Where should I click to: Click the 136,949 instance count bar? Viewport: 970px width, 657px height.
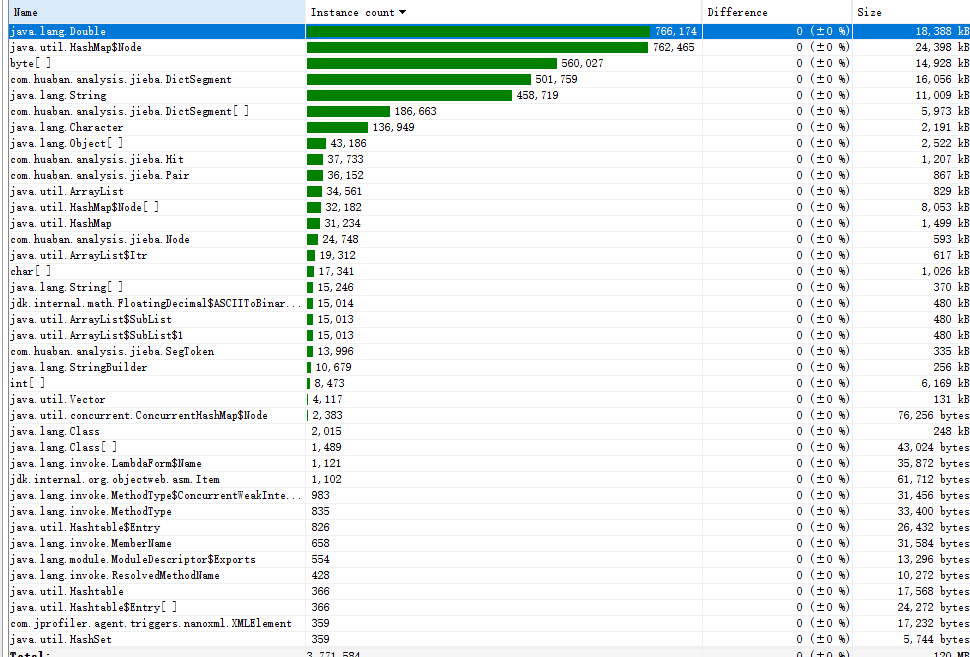(x=337, y=128)
